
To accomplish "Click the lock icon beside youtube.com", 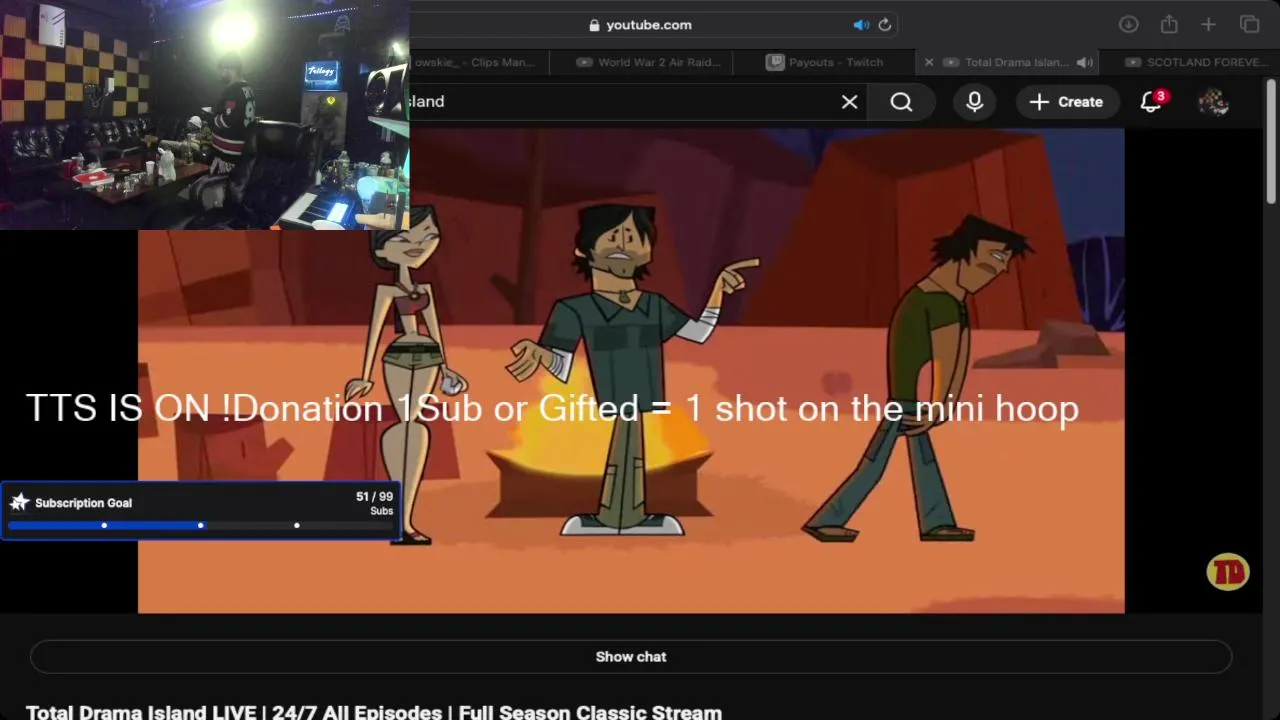I will (594, 25).
